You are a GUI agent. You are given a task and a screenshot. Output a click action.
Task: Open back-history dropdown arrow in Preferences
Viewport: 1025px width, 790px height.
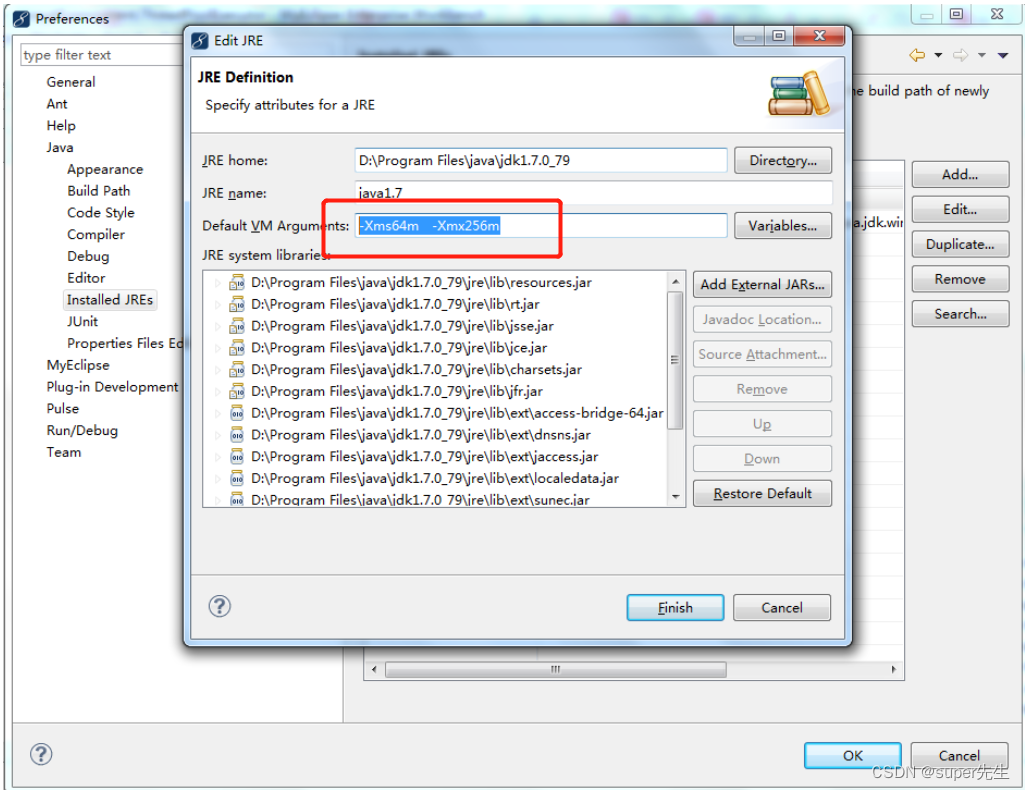tap(938, 56)
